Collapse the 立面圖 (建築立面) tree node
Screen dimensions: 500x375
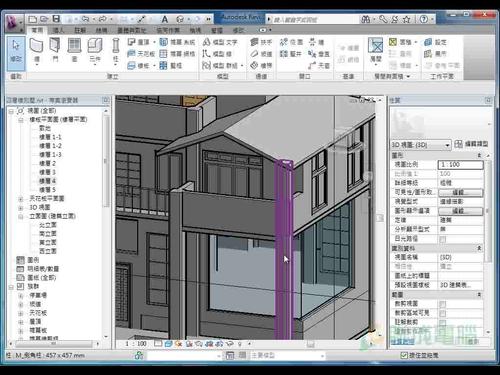click(x=21, y=217)
